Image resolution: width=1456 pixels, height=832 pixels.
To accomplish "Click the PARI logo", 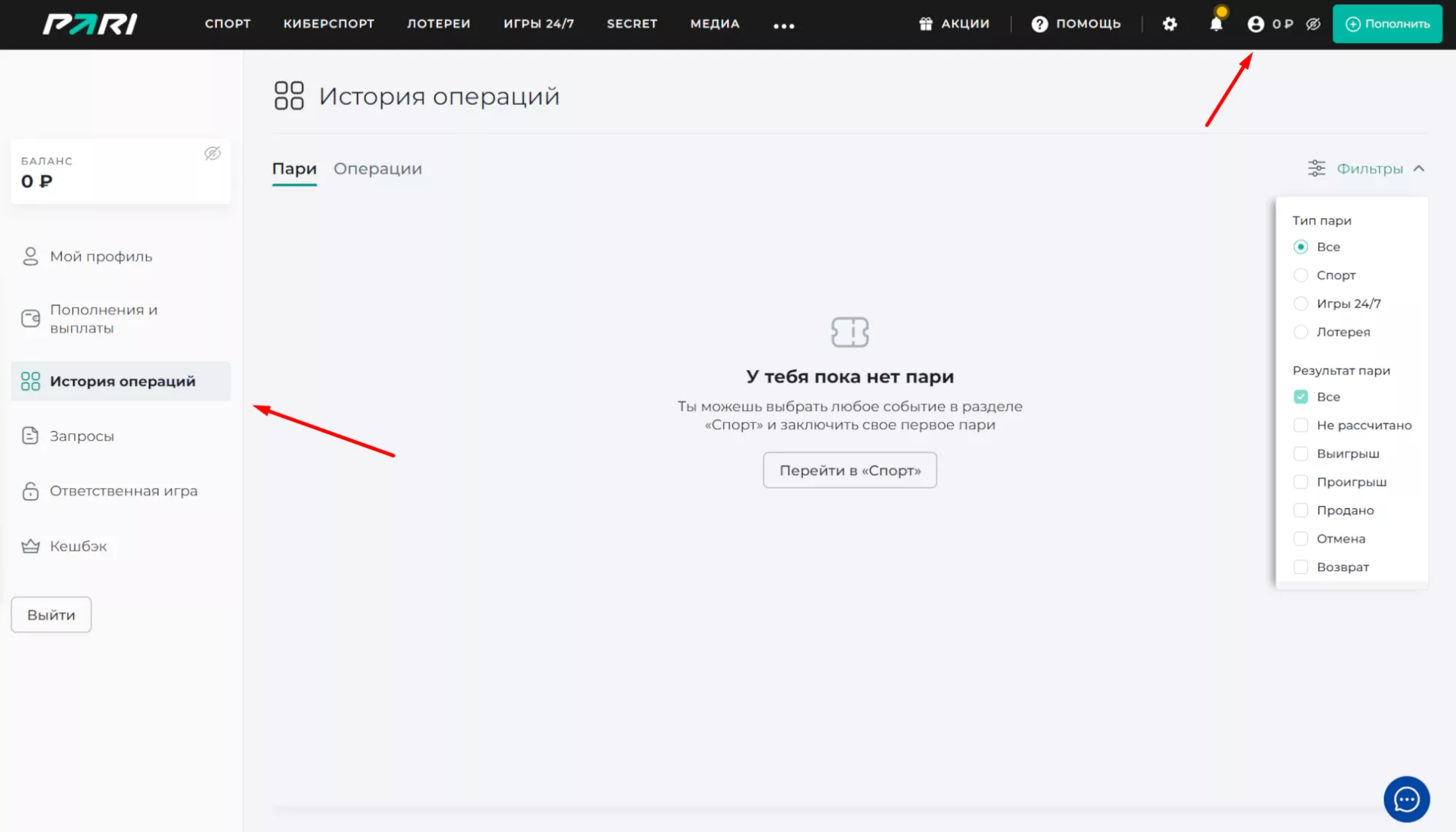I will point(90,24).
